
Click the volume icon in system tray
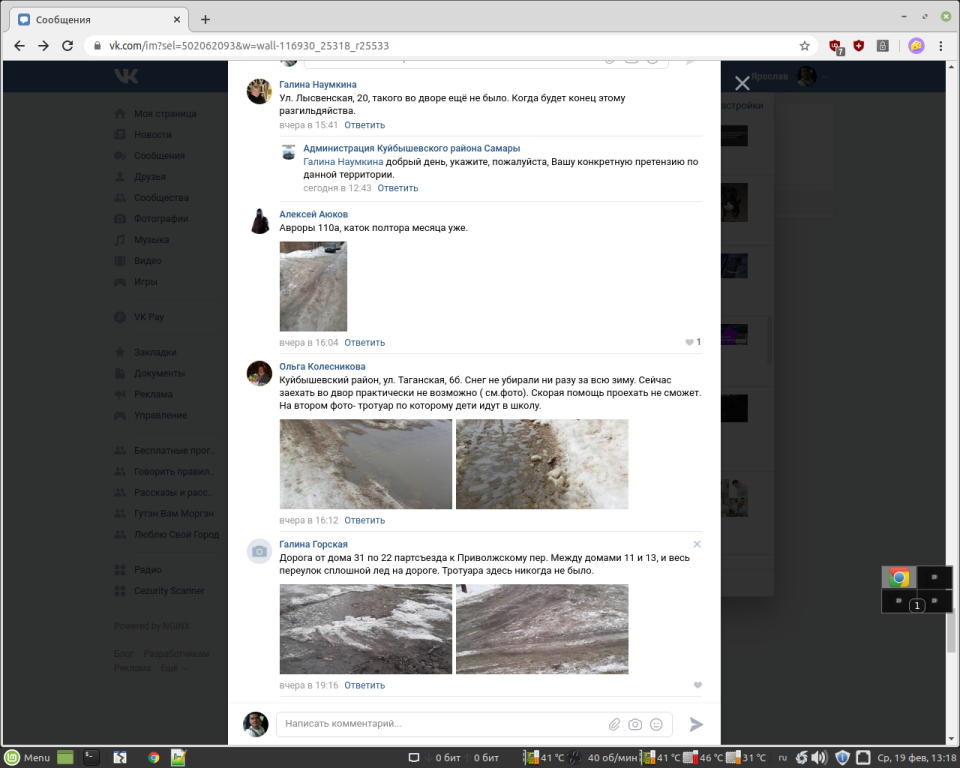[818, 758]
